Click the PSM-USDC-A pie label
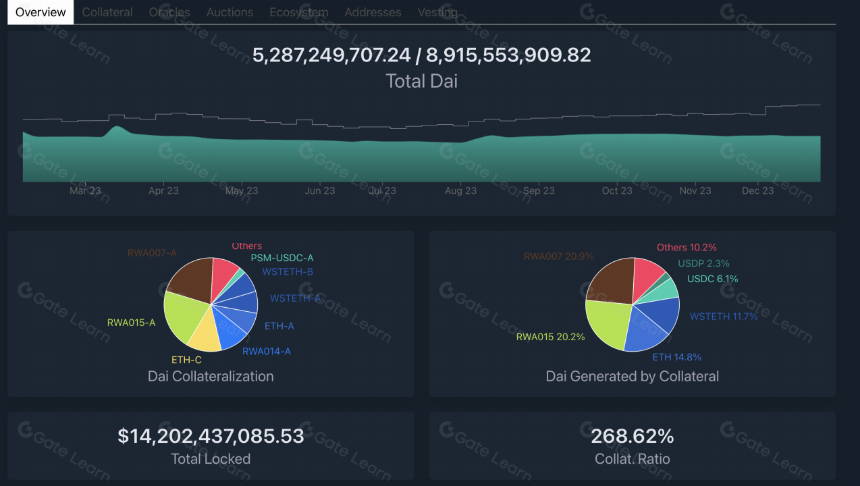The height and width of the screenshot is (486, 860). tap(282, 258)
